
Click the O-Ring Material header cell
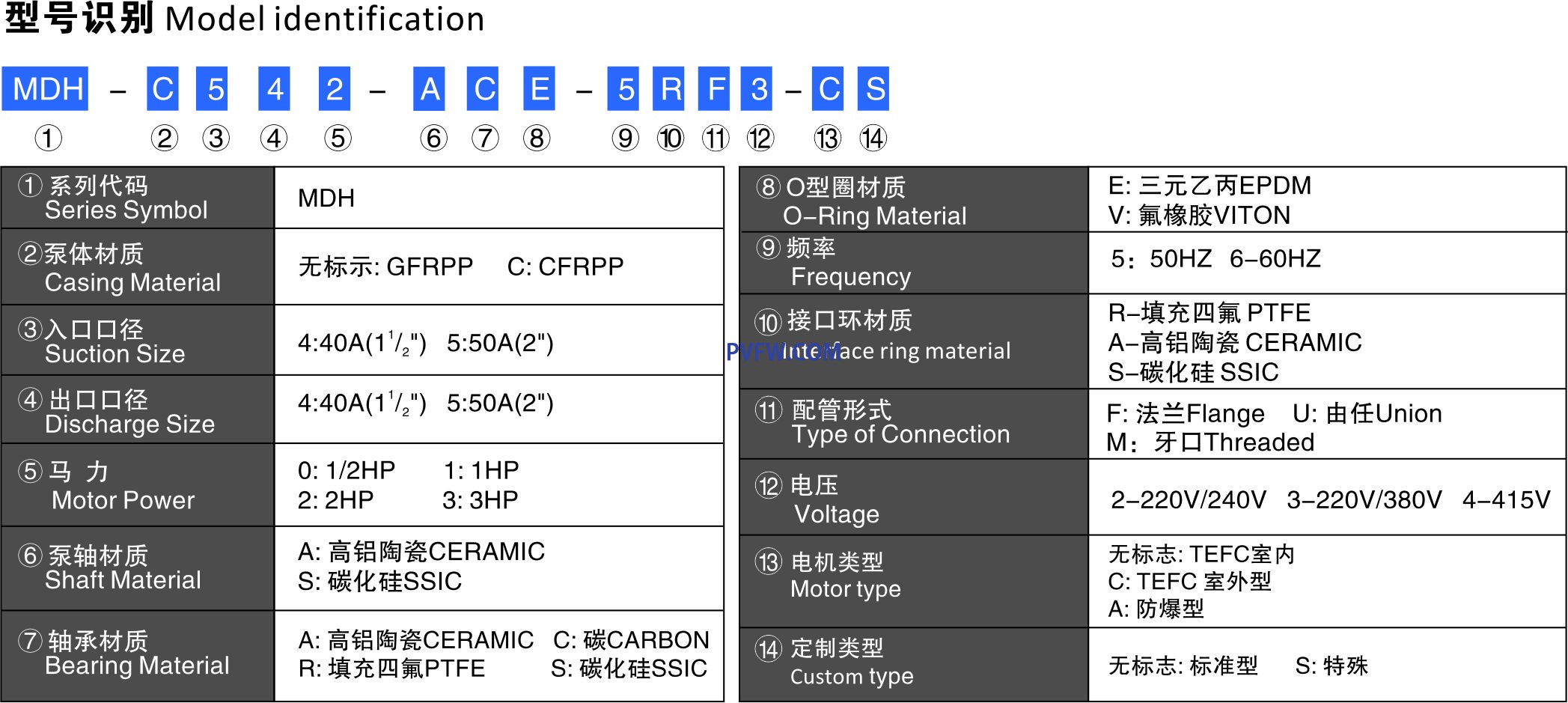(913, 200)
